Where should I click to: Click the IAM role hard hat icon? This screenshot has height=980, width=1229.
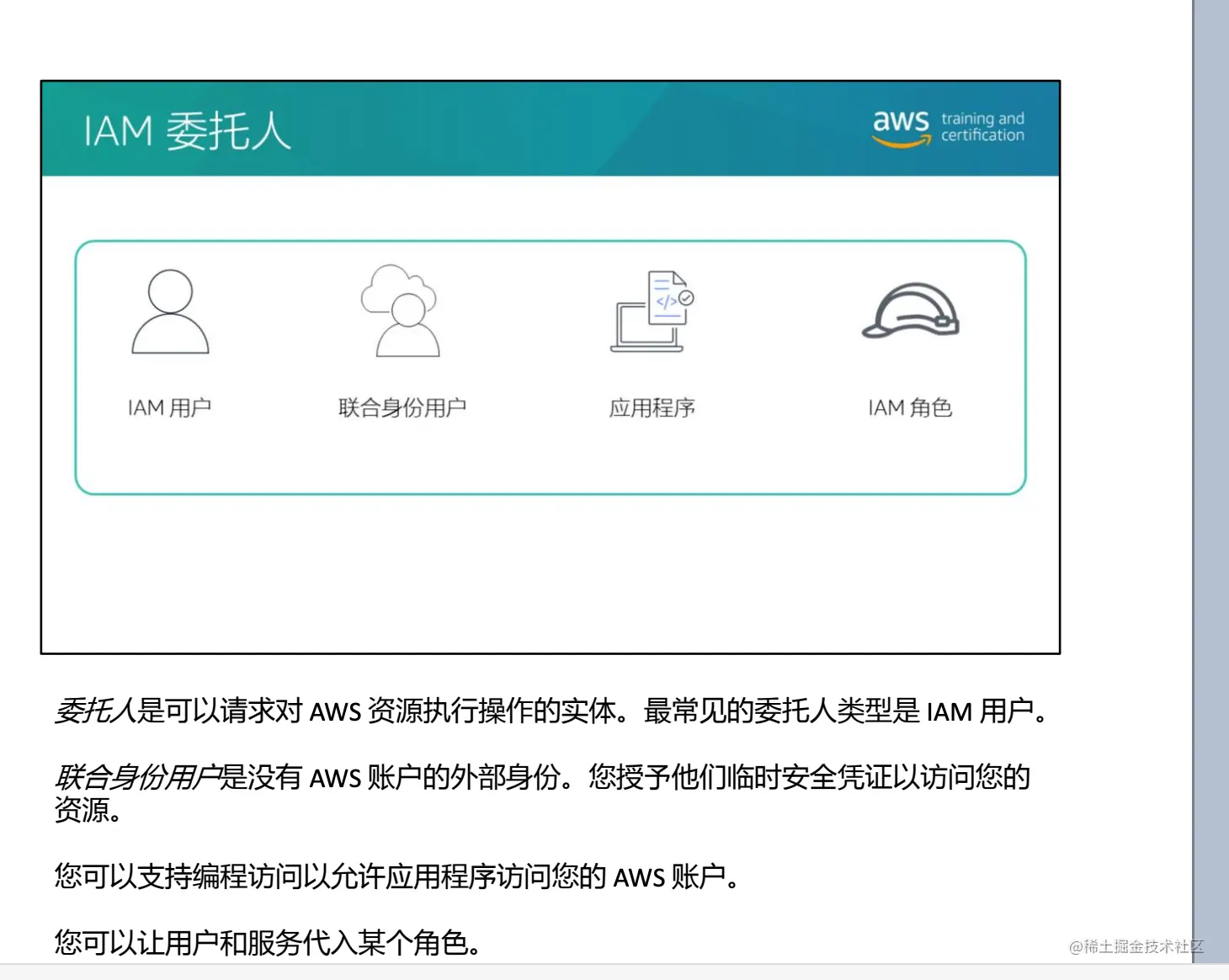pos(911,311)
